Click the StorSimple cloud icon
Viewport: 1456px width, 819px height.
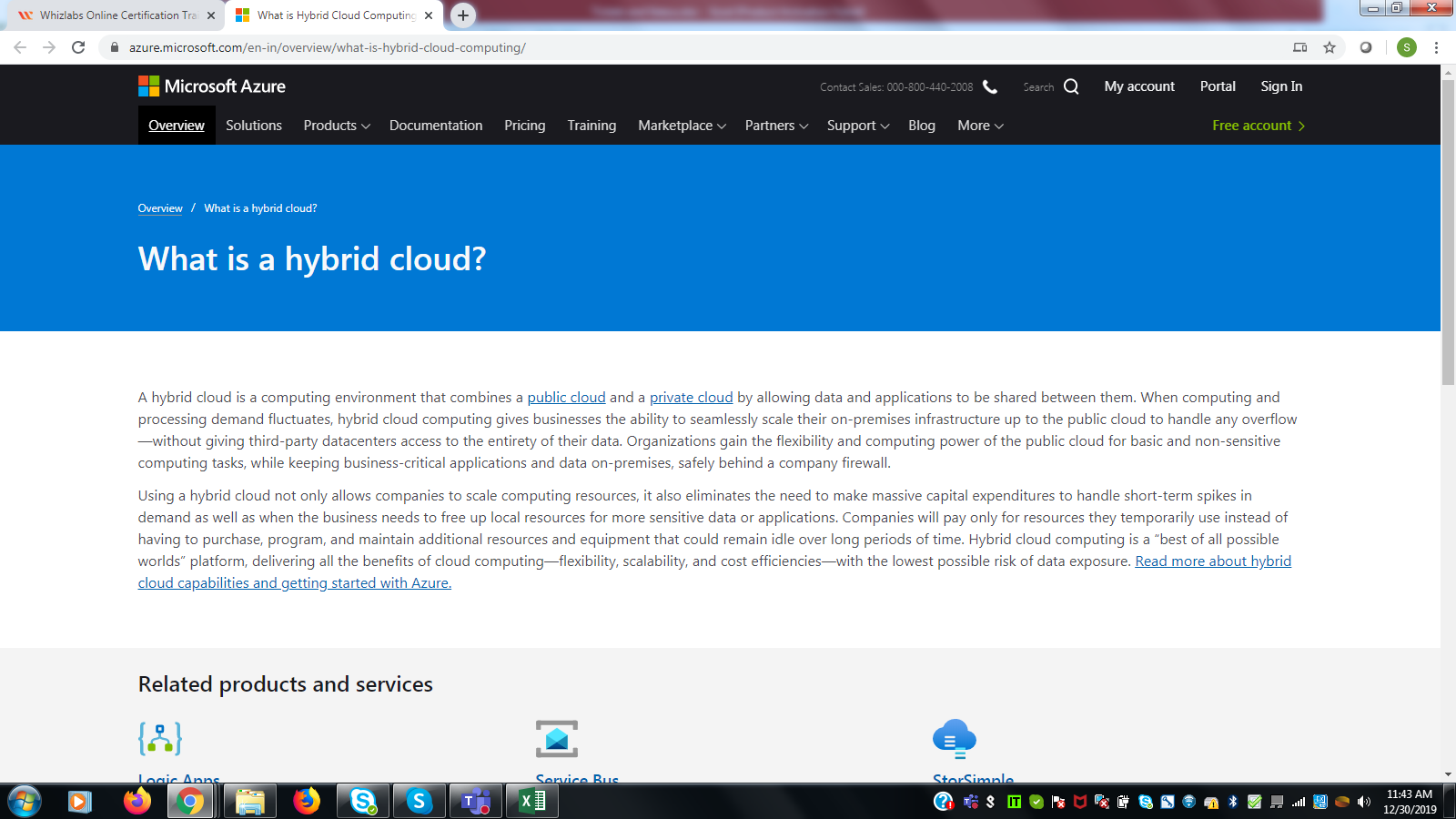[x=955, y=738]
